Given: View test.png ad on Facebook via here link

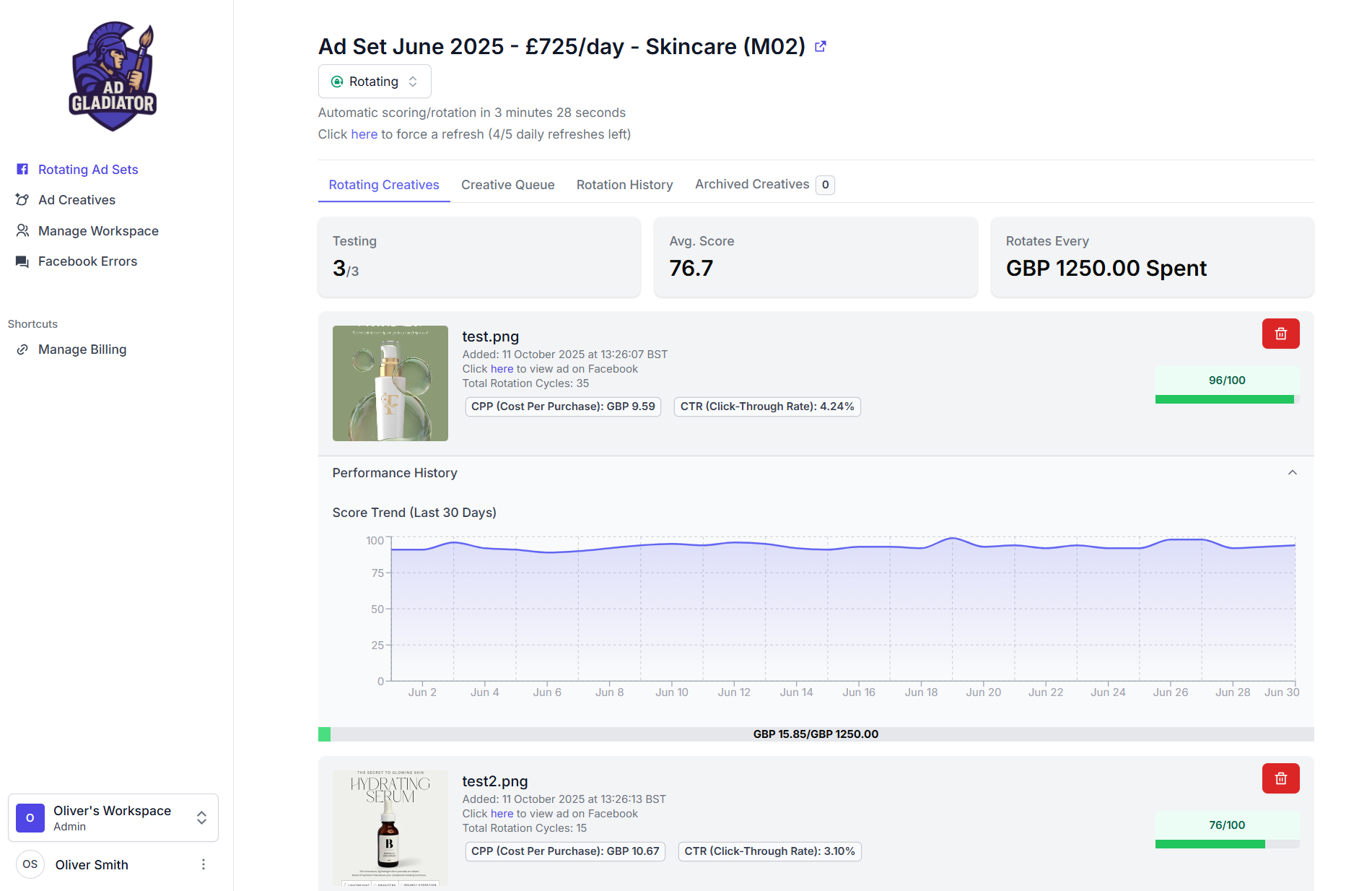Looking at the screenshot, I should [502, 368].
